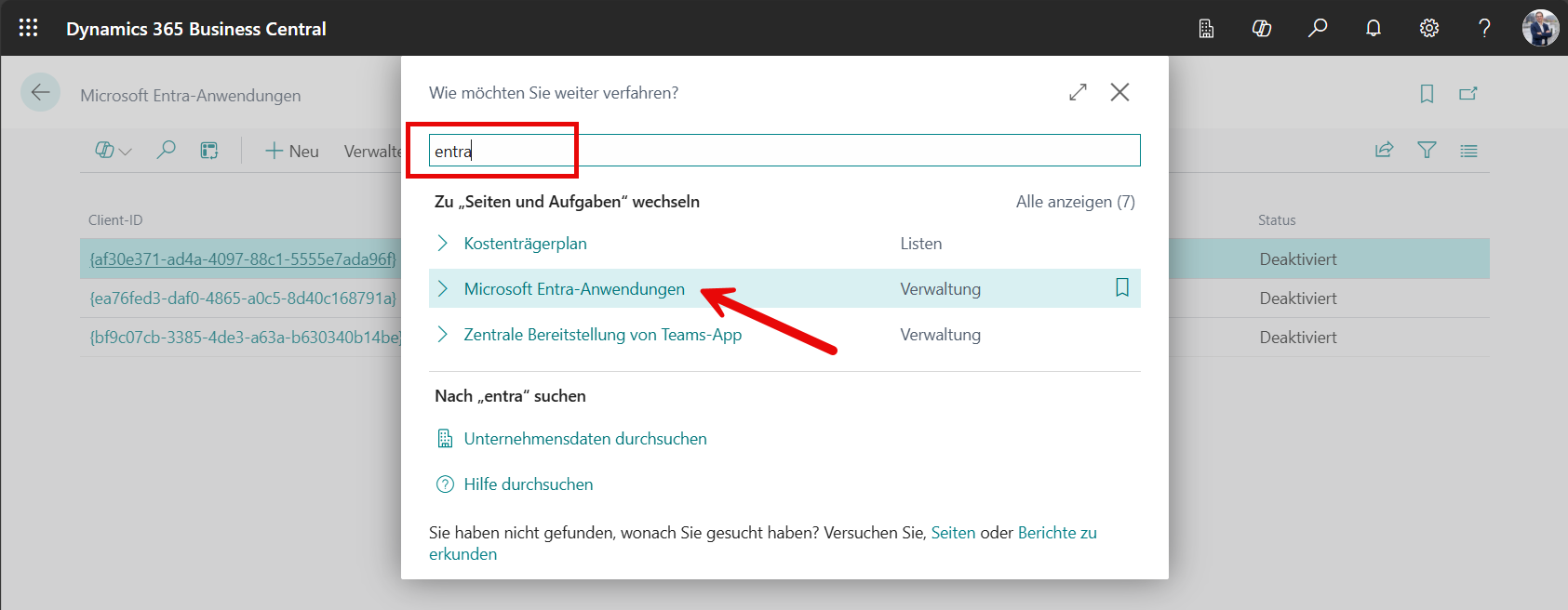Open client ID af30e371-ad4a-4097 record
The image size is (1568, 610).
click(x=243, y=259)
